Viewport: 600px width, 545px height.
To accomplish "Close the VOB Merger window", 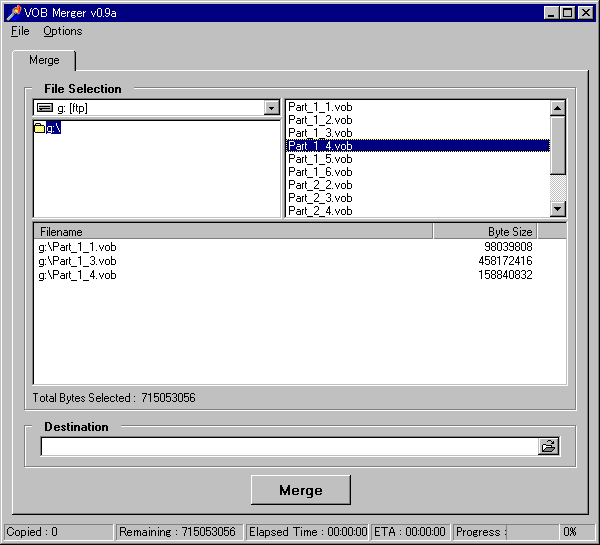I will pyautogui.click(x=585, y=13).
